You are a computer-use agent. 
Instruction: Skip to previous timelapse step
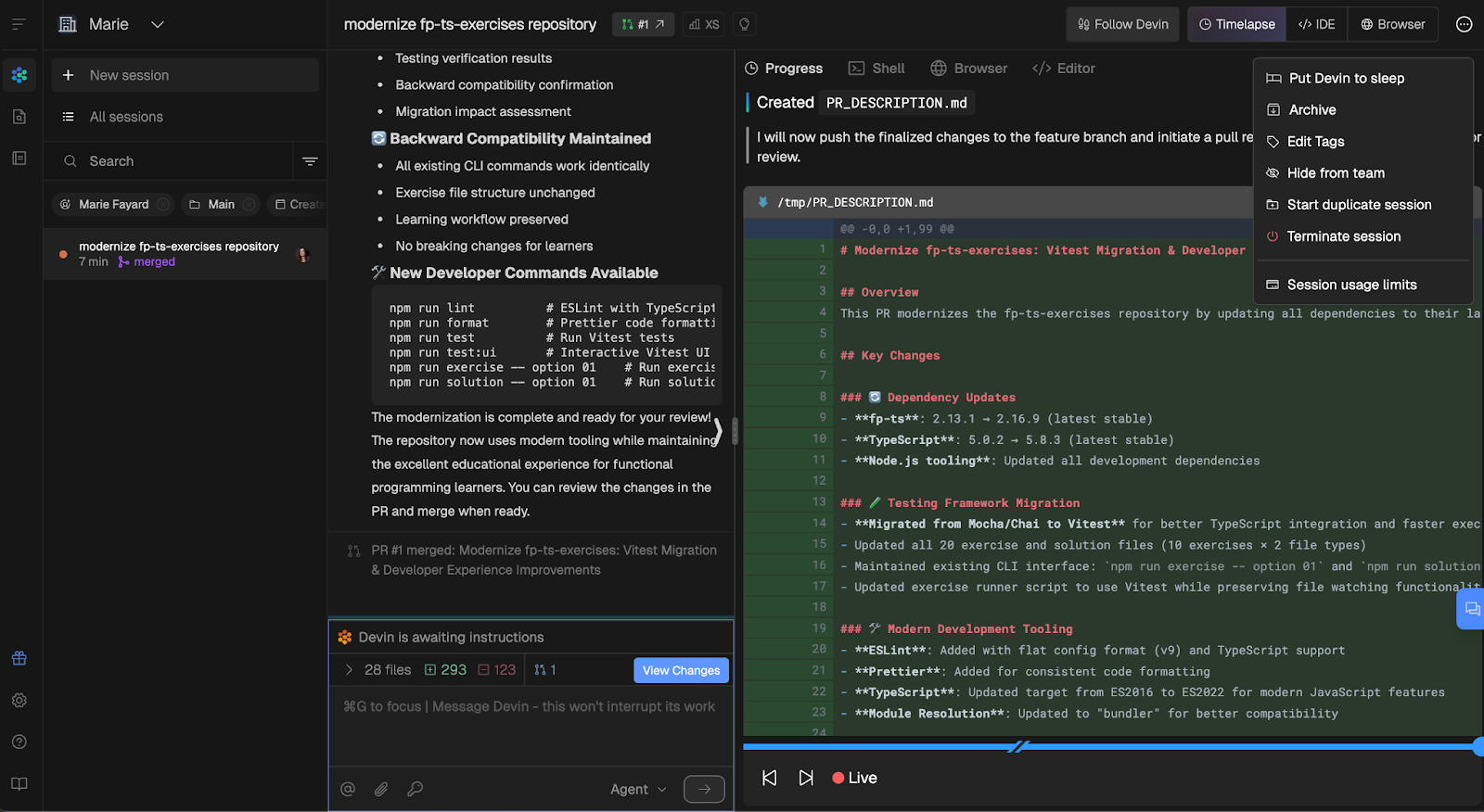pyautogui.click(x=769, y=778)
